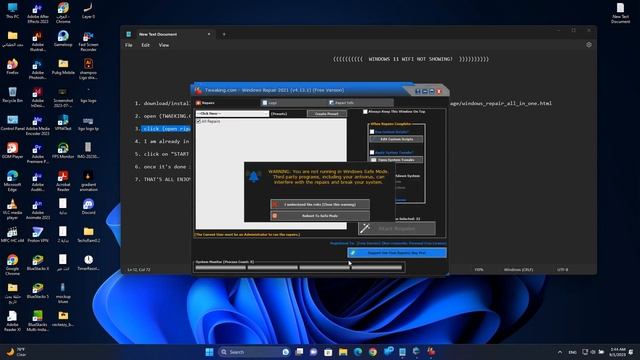Viewport: 640px width, 360px height.
Task: Open Notepad settings gear icon
Action: 589,45
